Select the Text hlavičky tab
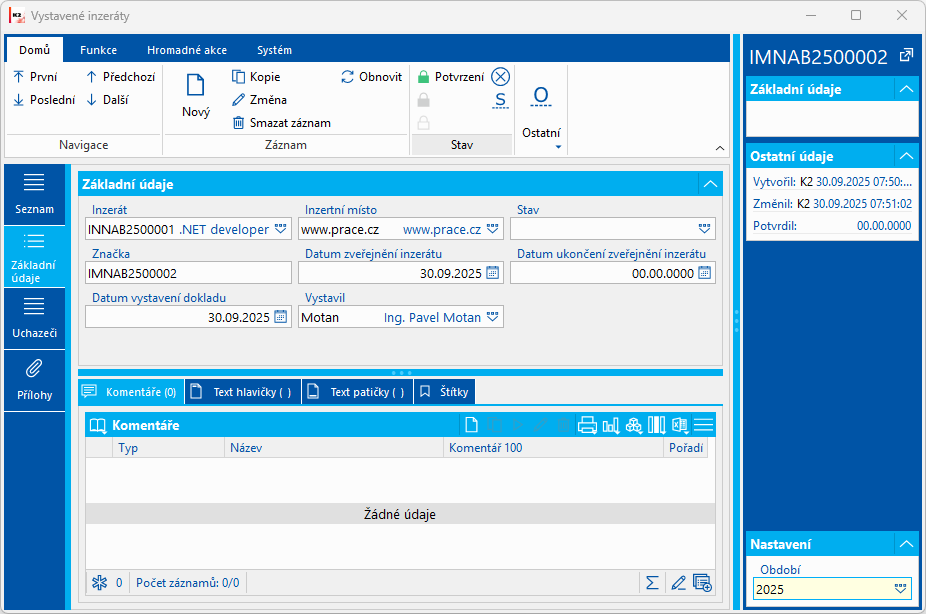This screenshot has height=614, width=926. pyautogui.click(x=243, y=392)
